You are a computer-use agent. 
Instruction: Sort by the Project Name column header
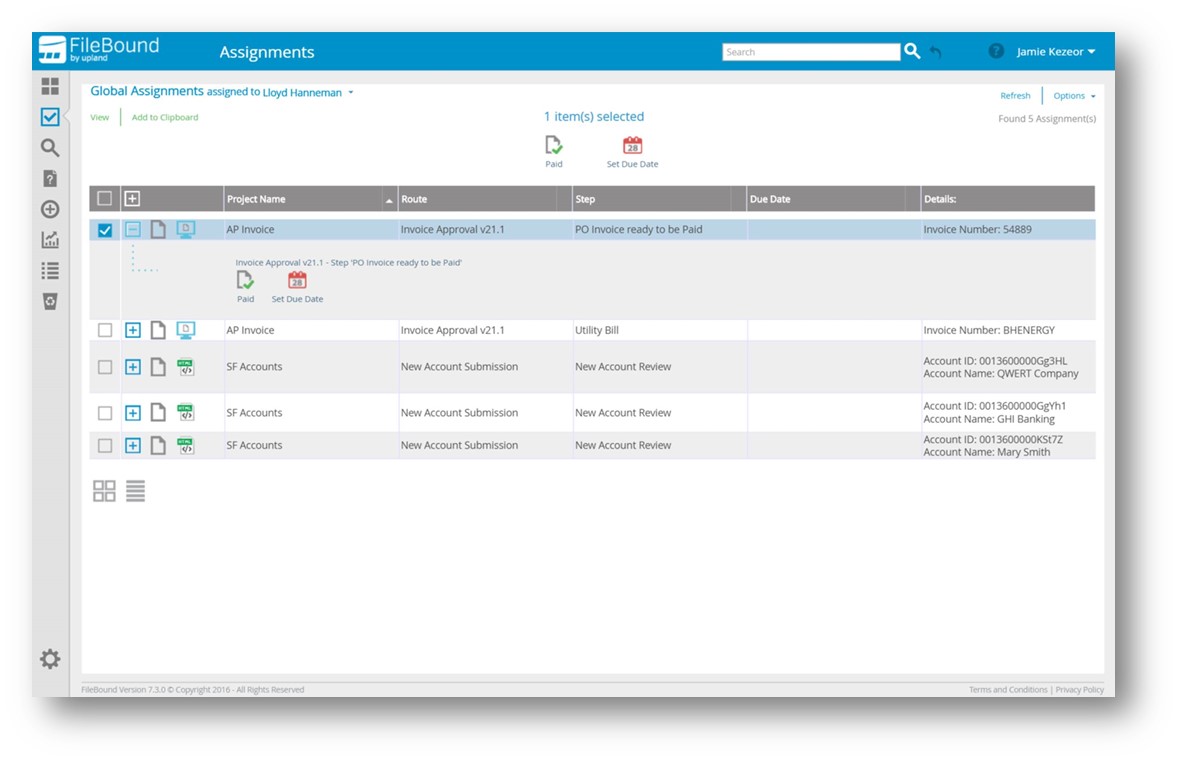tap(257, 199)
